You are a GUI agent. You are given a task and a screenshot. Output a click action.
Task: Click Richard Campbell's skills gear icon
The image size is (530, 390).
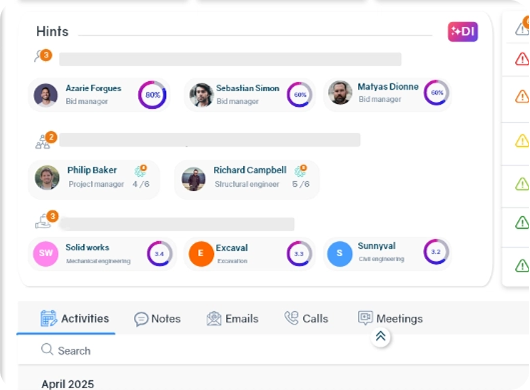(300, 171)
